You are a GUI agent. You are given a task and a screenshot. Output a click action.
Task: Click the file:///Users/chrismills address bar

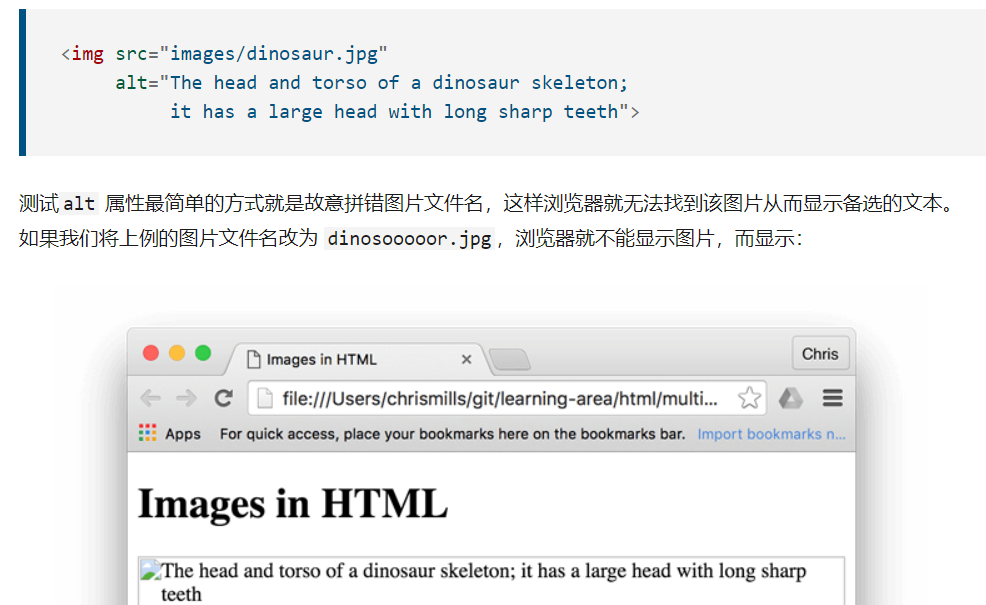pos(507,398)
